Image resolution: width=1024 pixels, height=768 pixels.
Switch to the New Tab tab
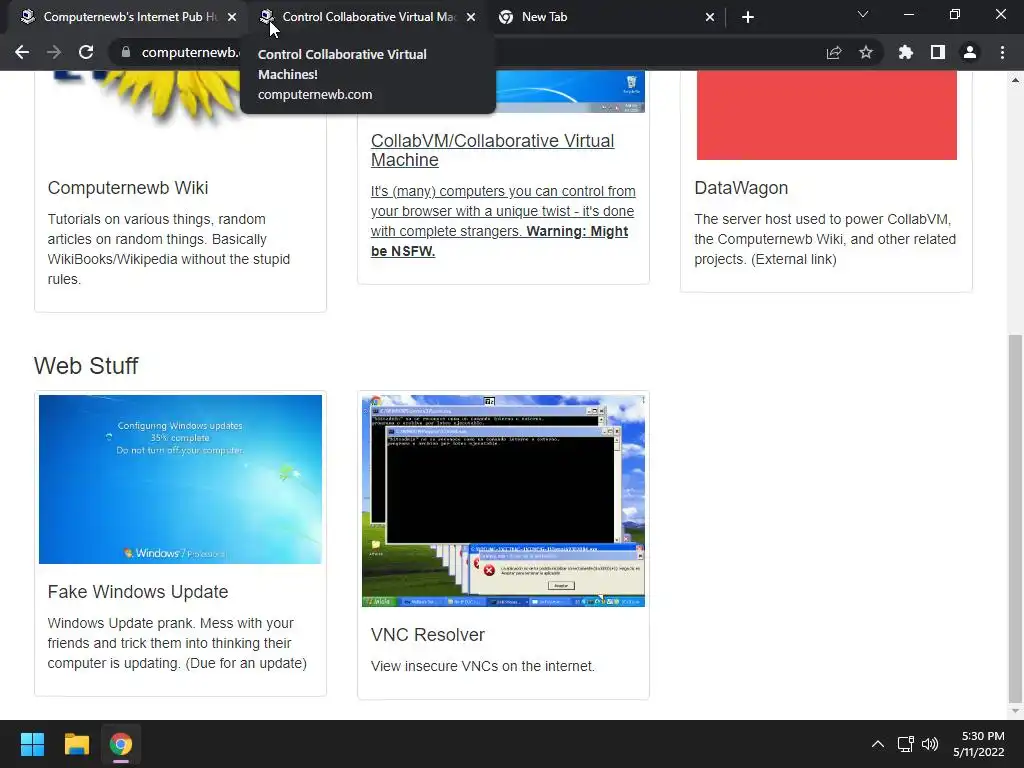click(x=606, y=17)
